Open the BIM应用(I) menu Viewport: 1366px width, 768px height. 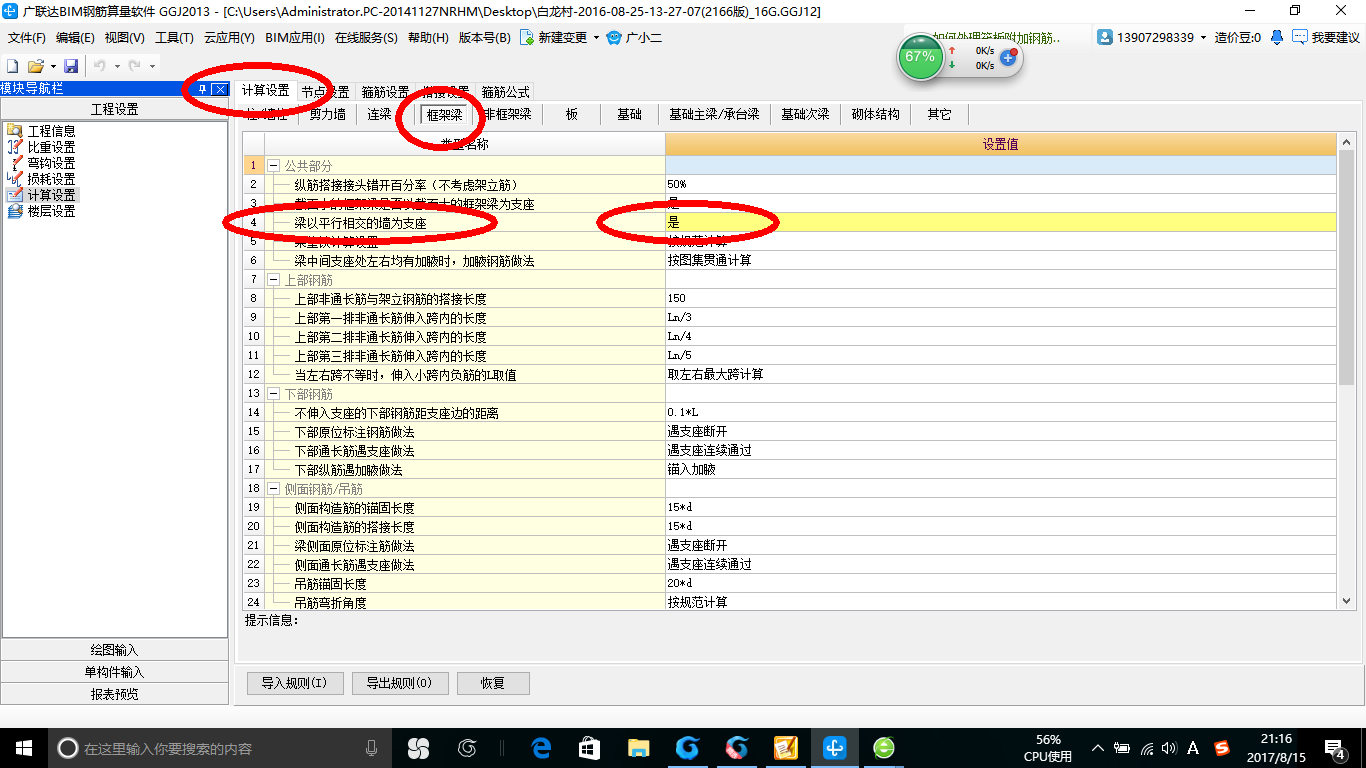click(295, 38)
